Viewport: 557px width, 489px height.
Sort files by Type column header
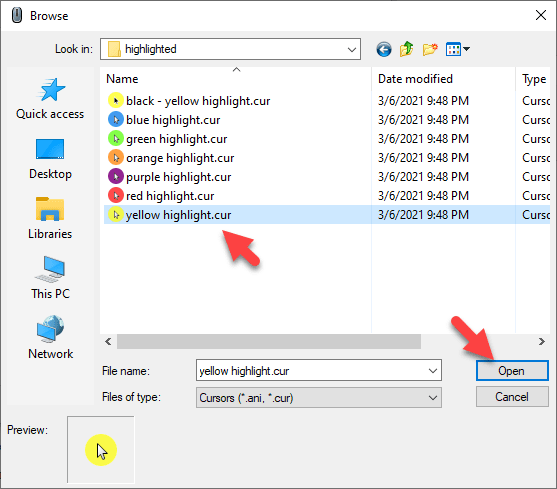(534, 78)
